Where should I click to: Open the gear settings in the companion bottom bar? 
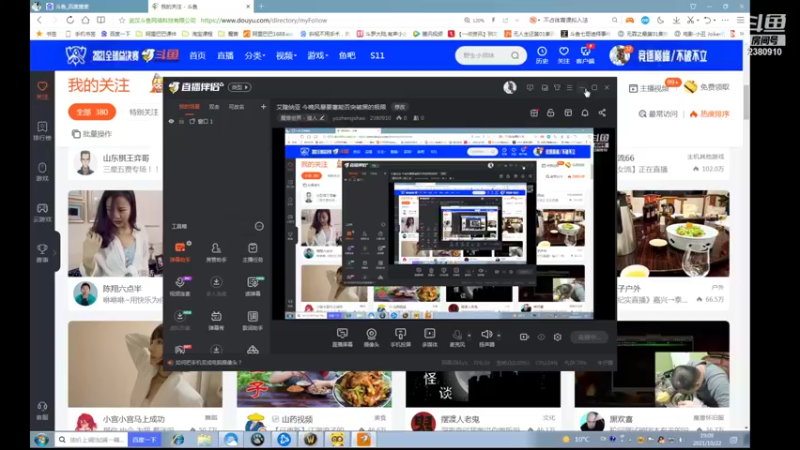point(558,337)
